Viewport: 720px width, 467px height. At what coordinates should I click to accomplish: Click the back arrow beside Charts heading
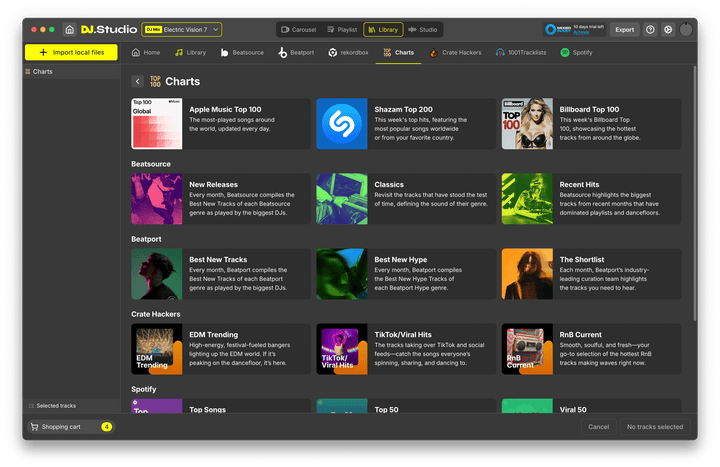click(x=137, y=81)
